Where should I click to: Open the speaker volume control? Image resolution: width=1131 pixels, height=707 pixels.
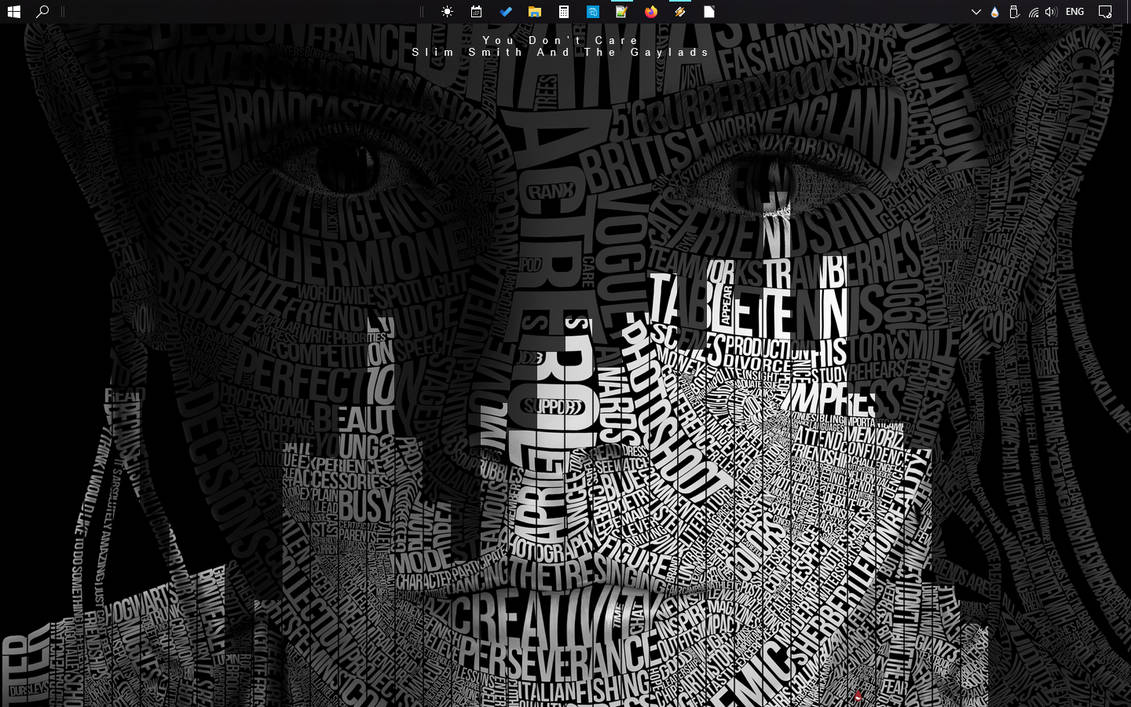(x=1051, y=12)
